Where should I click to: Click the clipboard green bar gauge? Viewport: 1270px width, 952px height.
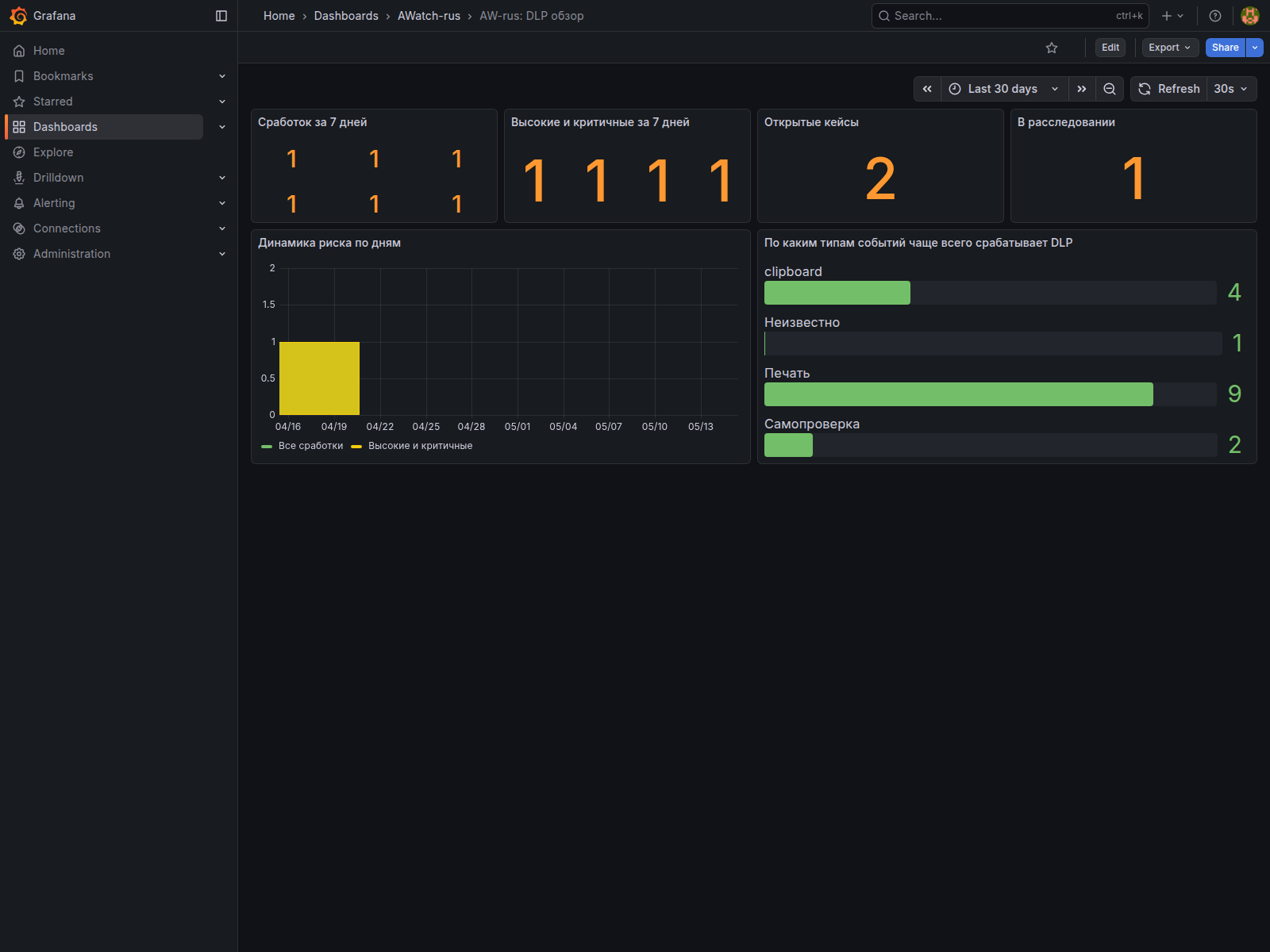tap(837, 293)
